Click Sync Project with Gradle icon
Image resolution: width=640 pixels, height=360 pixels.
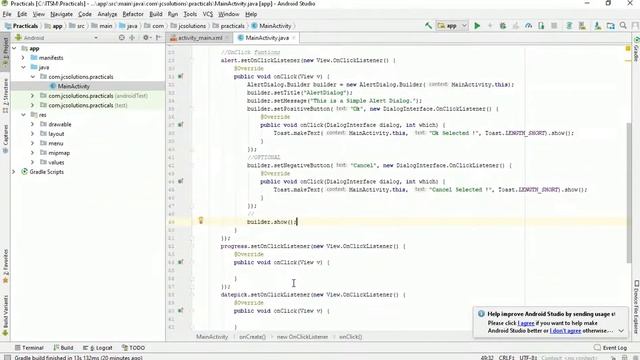click(569, 26)
